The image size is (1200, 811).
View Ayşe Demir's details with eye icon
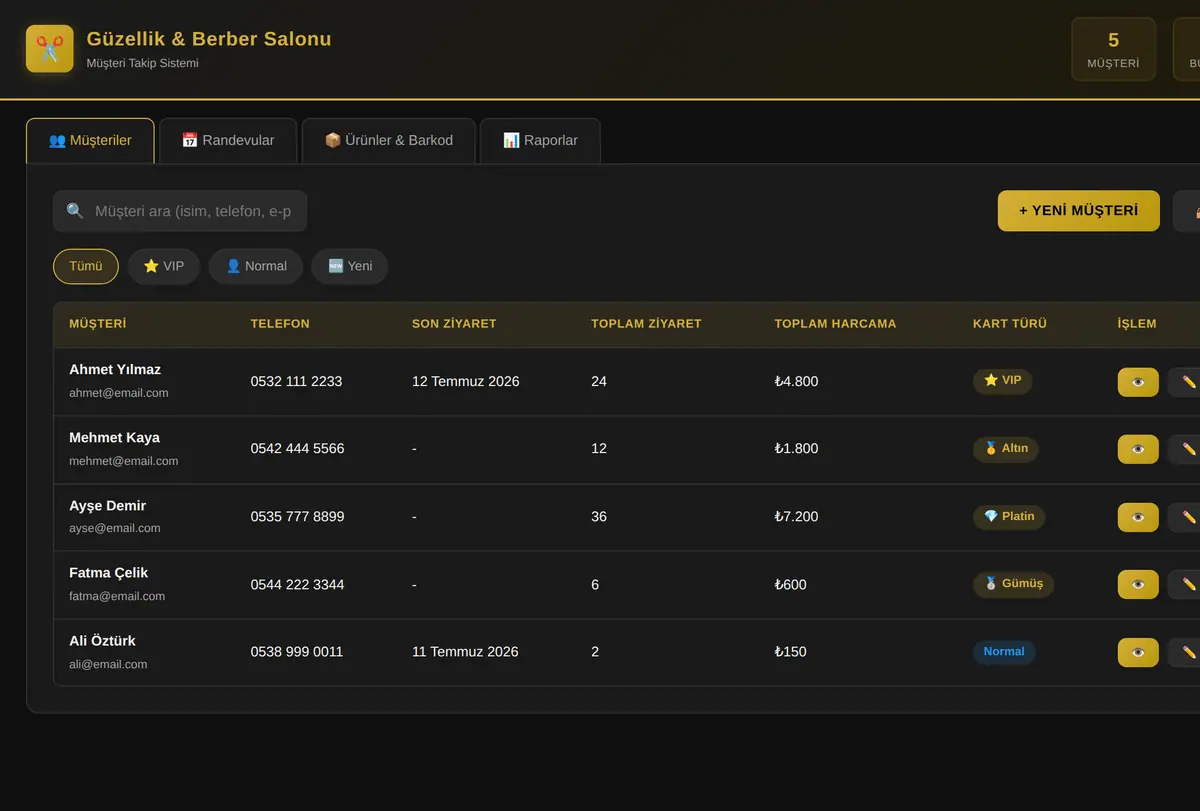[1138, 517]
